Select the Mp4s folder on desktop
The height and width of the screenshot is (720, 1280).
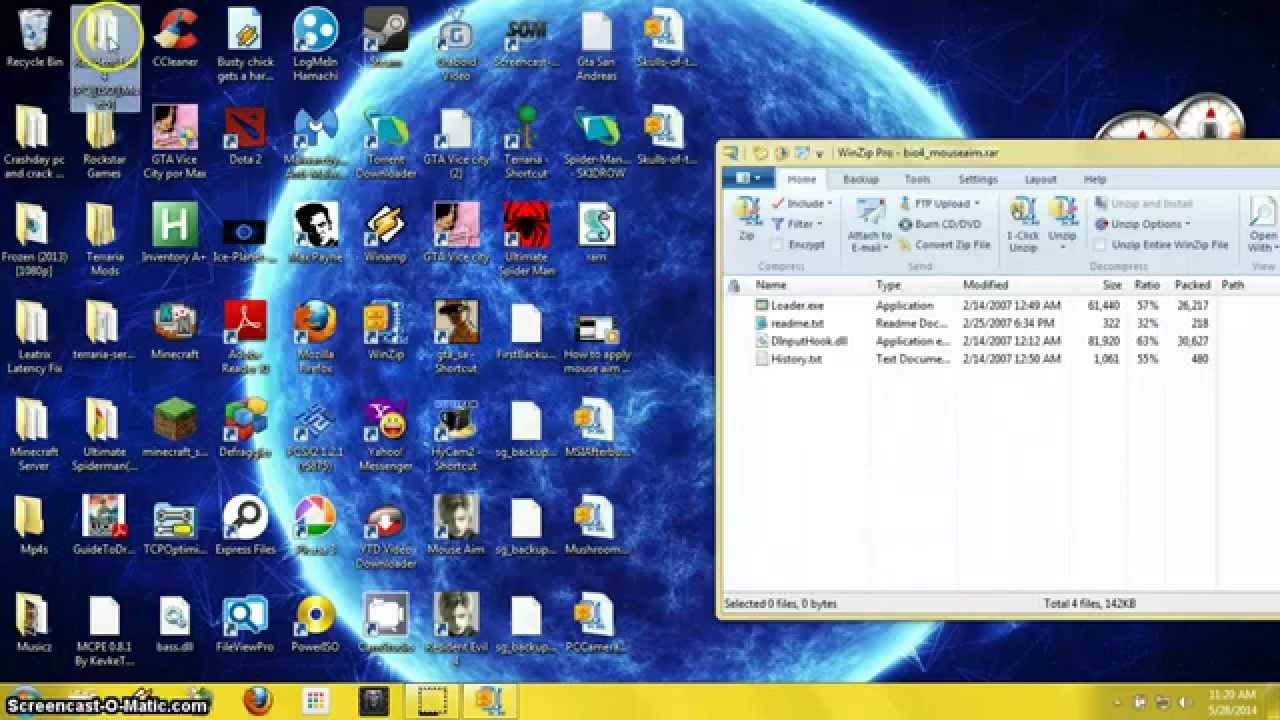pyautogui.click(x=34, y=526)
